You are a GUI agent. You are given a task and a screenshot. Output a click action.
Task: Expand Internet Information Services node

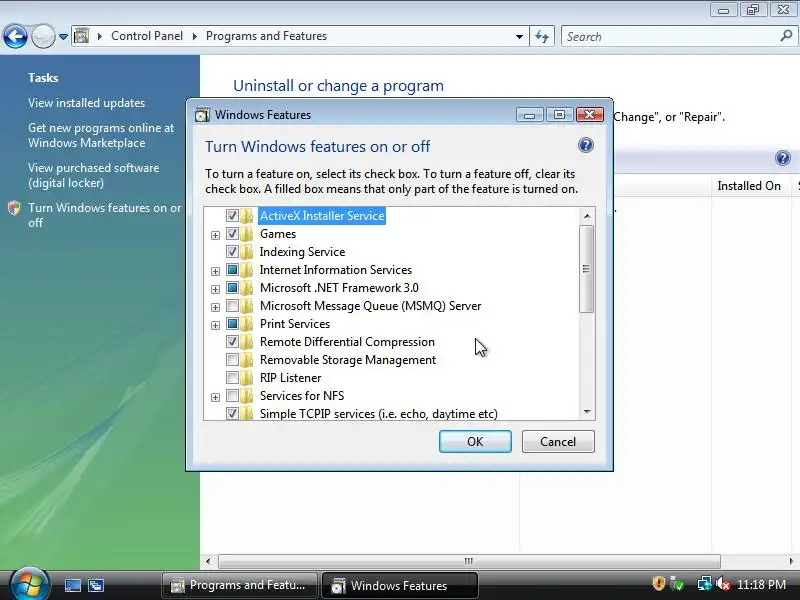point(215,271)
